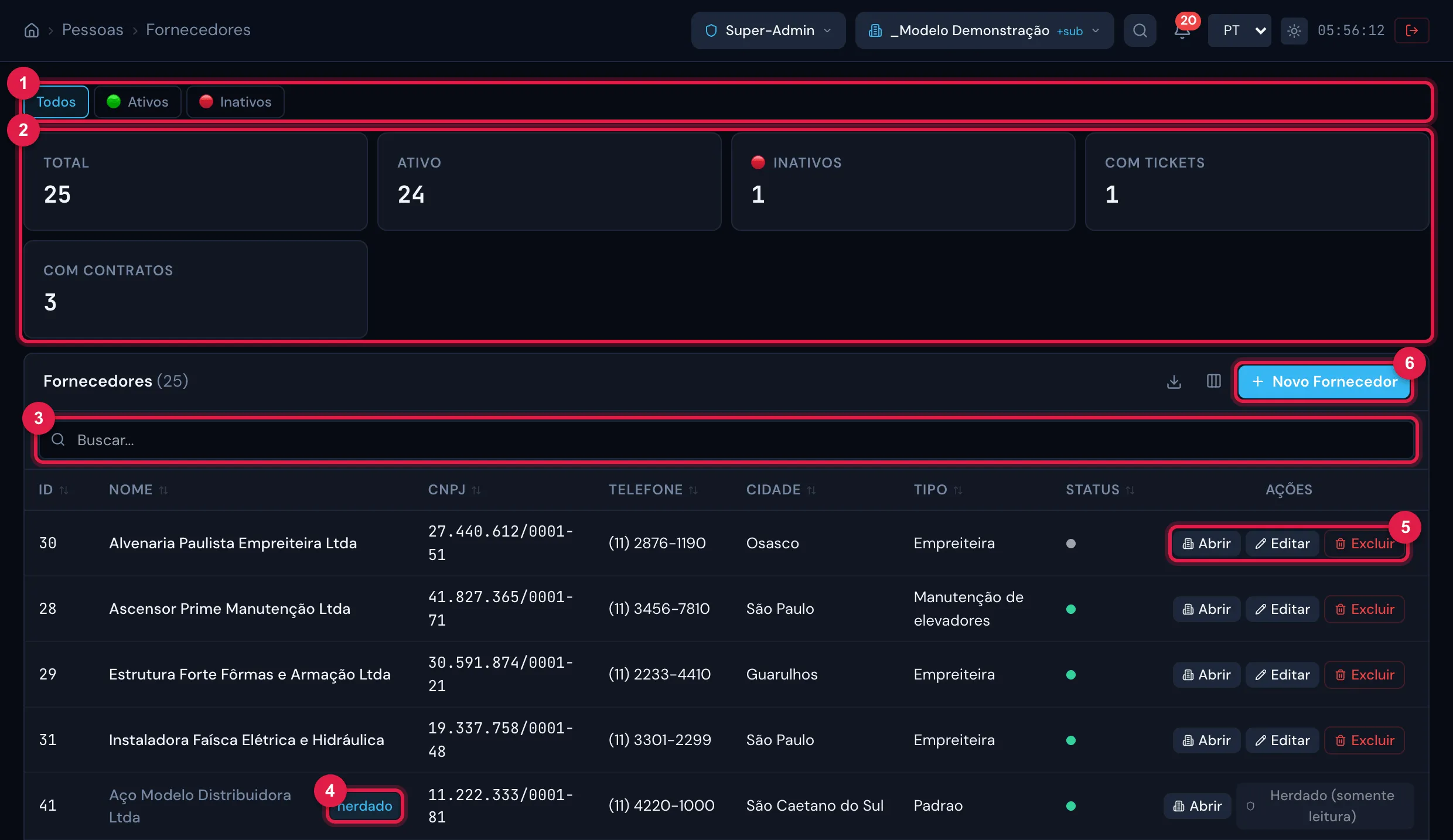This screenshot has width=1453, height=840.
Task: Open the PT language dropdown
Action: [x=1239, y=30]
